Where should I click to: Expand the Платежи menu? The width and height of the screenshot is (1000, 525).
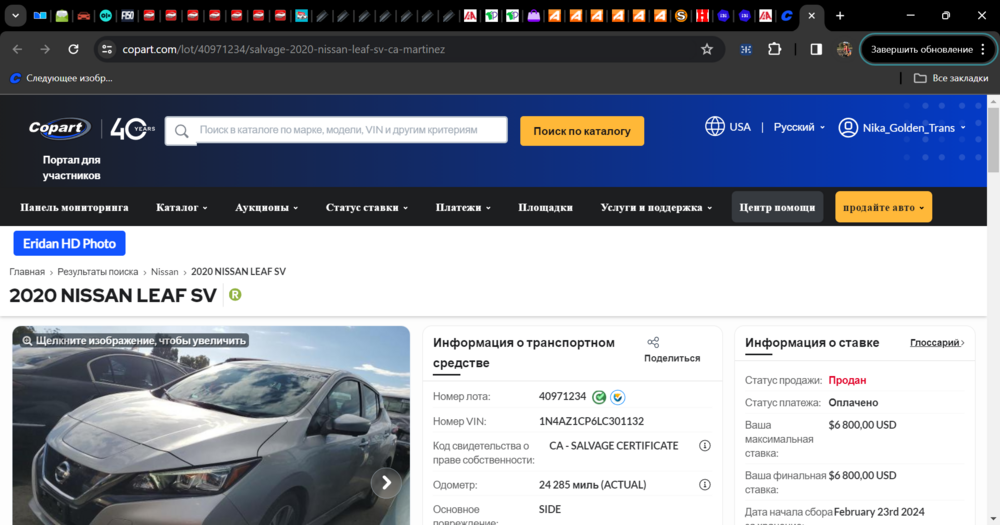463,207
